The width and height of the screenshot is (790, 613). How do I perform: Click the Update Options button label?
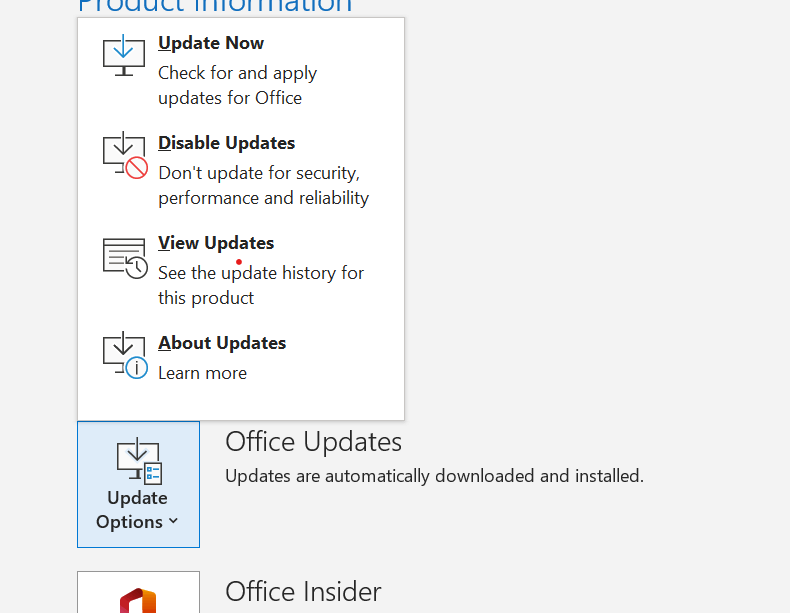pyautogui.click(x=137, y=510)
